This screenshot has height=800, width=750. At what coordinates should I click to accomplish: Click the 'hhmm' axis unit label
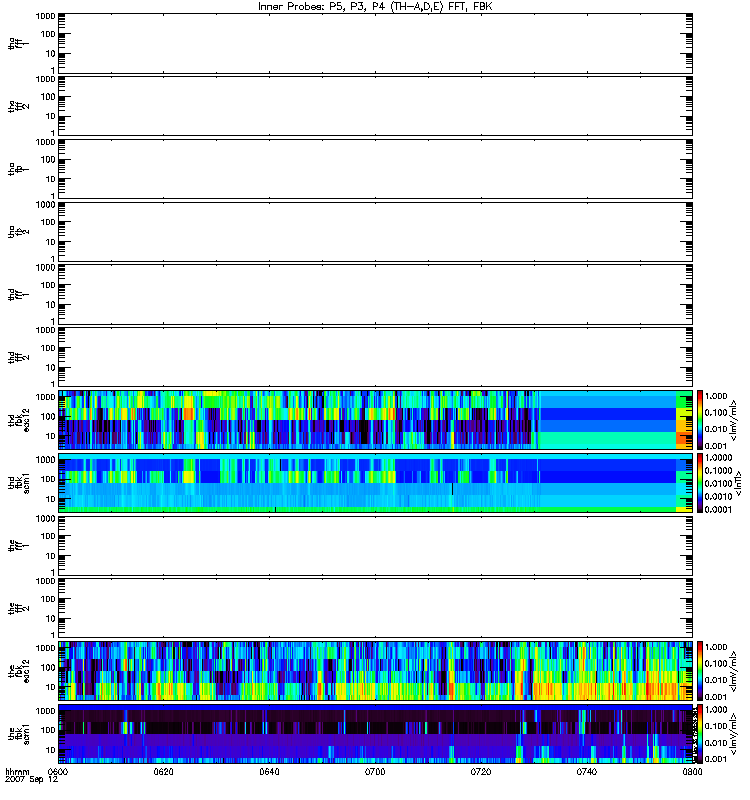point(18,771)
